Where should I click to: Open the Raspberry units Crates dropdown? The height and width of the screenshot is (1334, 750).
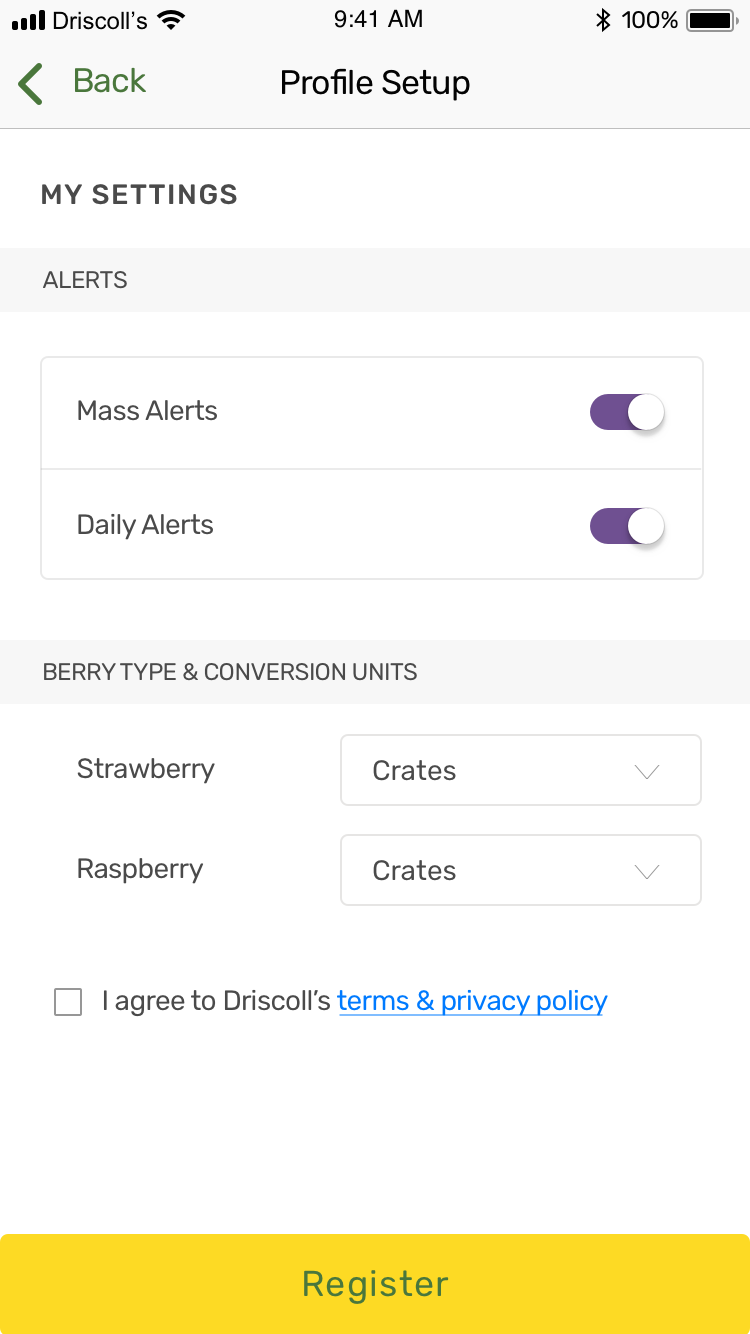tap(520, 870)
